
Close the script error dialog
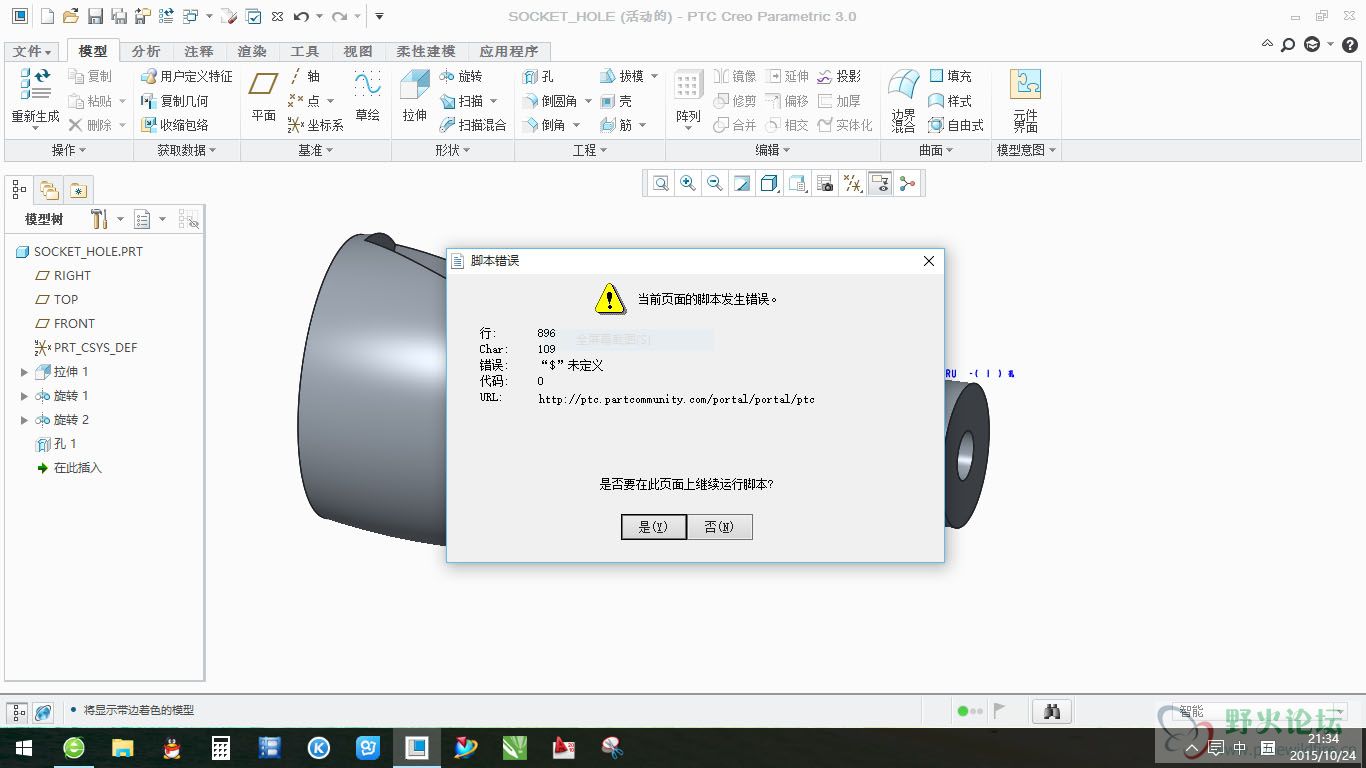pos(928,261)
